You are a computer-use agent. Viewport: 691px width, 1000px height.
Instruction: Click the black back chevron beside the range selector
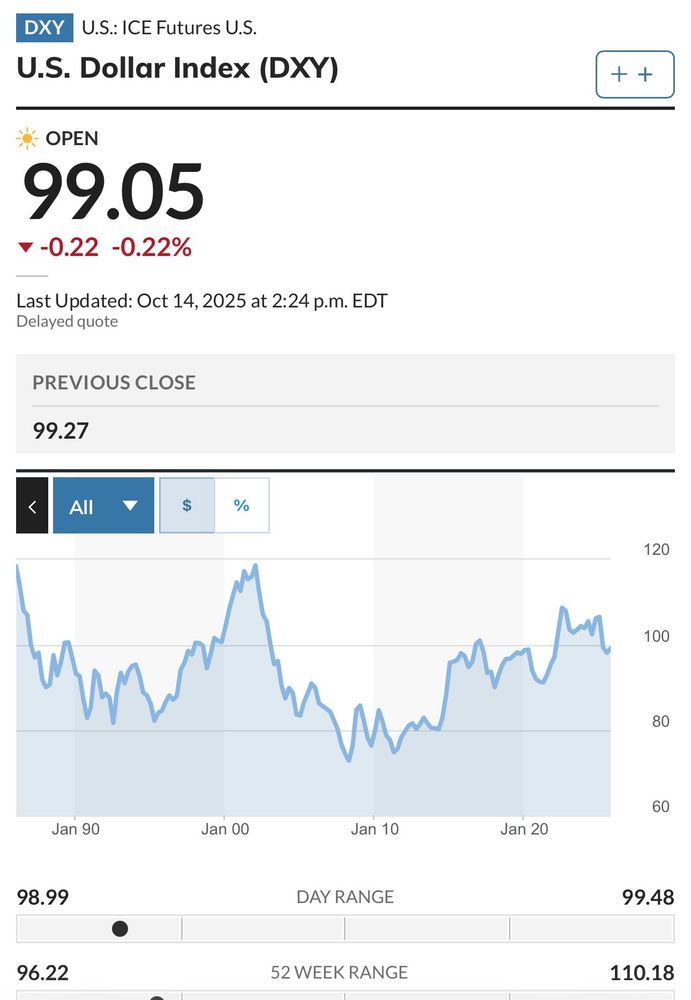point(32,505)
